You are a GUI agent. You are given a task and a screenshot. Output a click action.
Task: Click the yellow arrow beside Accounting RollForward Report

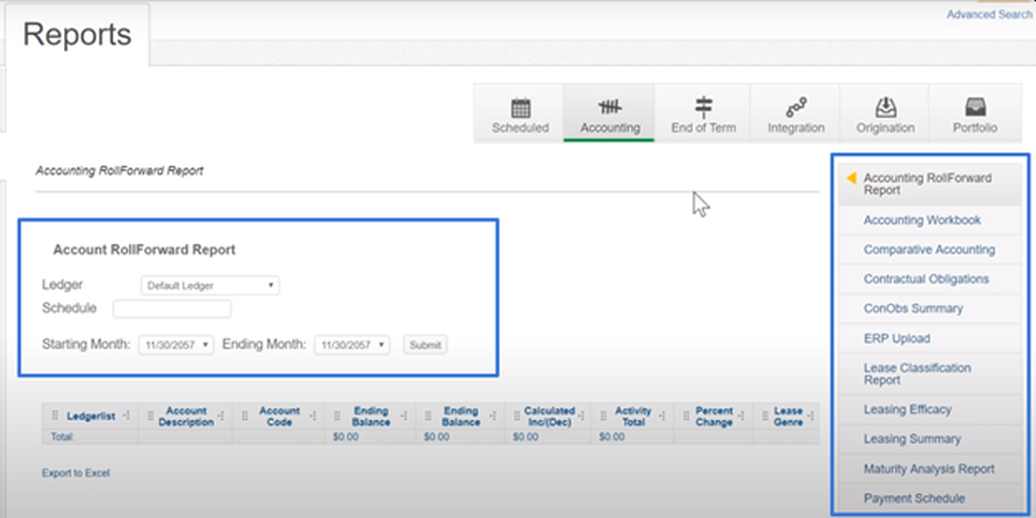pos(851,178)
